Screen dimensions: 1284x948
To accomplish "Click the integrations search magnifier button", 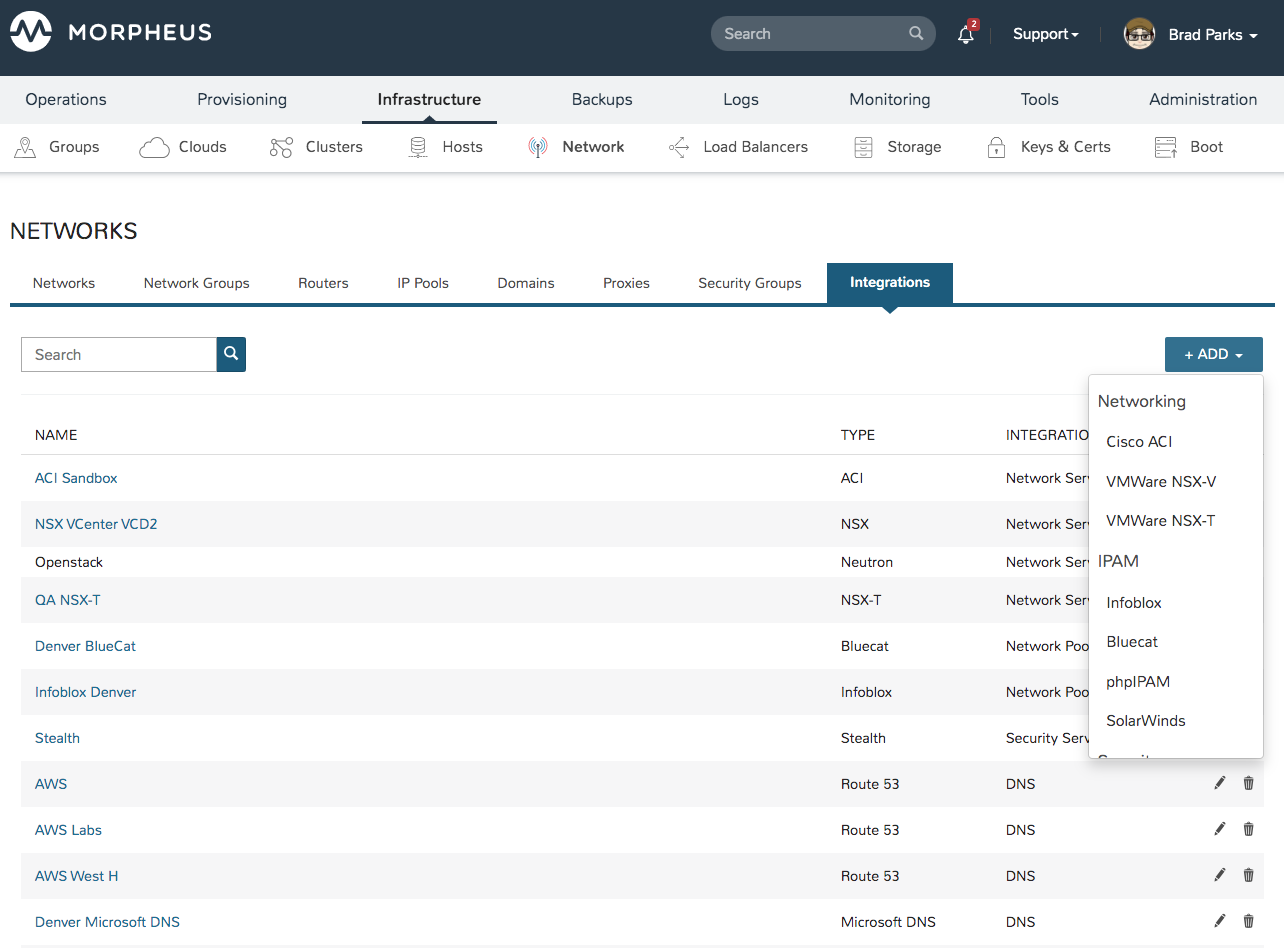I will [231, 354].
